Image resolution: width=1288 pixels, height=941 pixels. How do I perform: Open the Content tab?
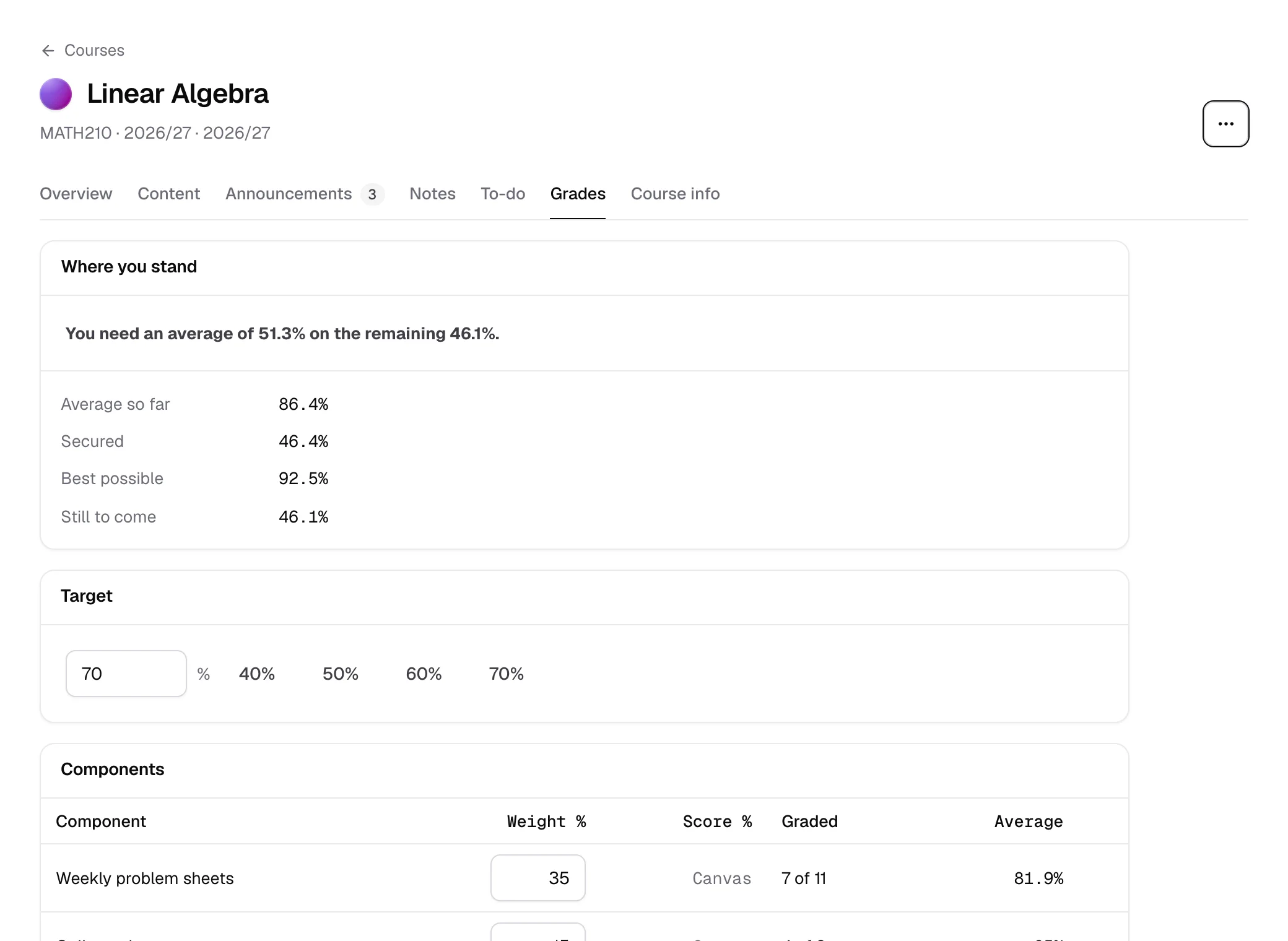tap(168, 194)
